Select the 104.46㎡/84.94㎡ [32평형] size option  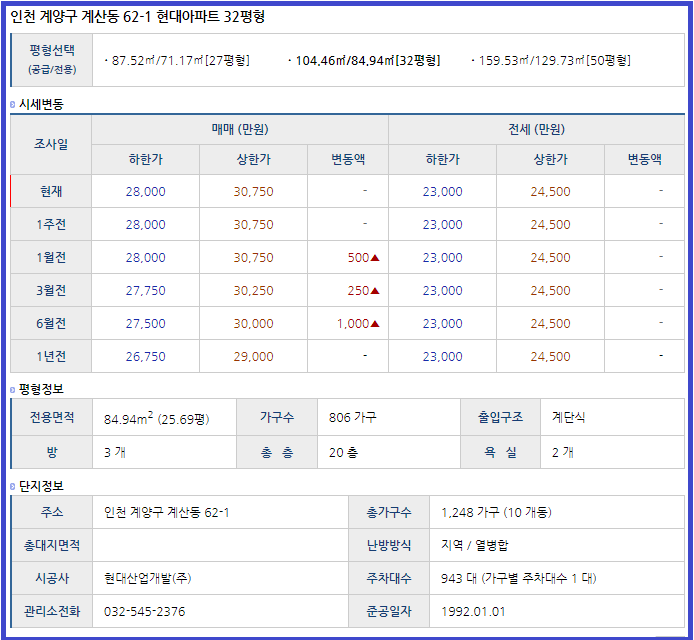click(x=367, y=60)
